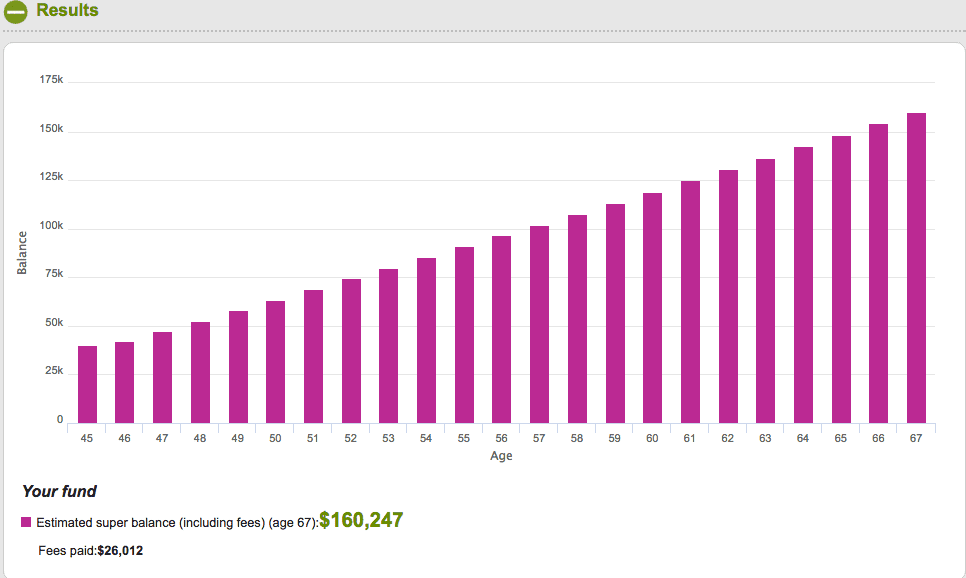This screenshot has width=966, height=578.
Task: Click the Balance axis title
Action: tap(22, 252)
